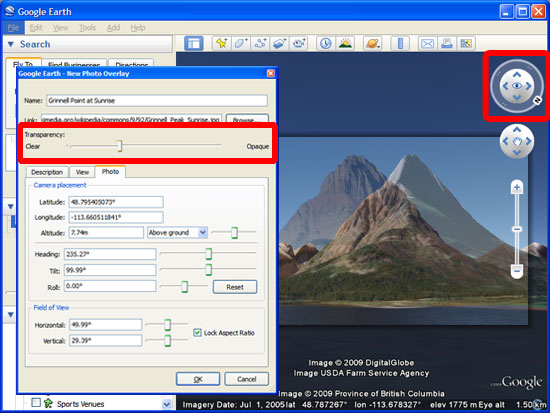
Task: Show the ruler tool
Action: pyautogui.click(x=400, y=44)
